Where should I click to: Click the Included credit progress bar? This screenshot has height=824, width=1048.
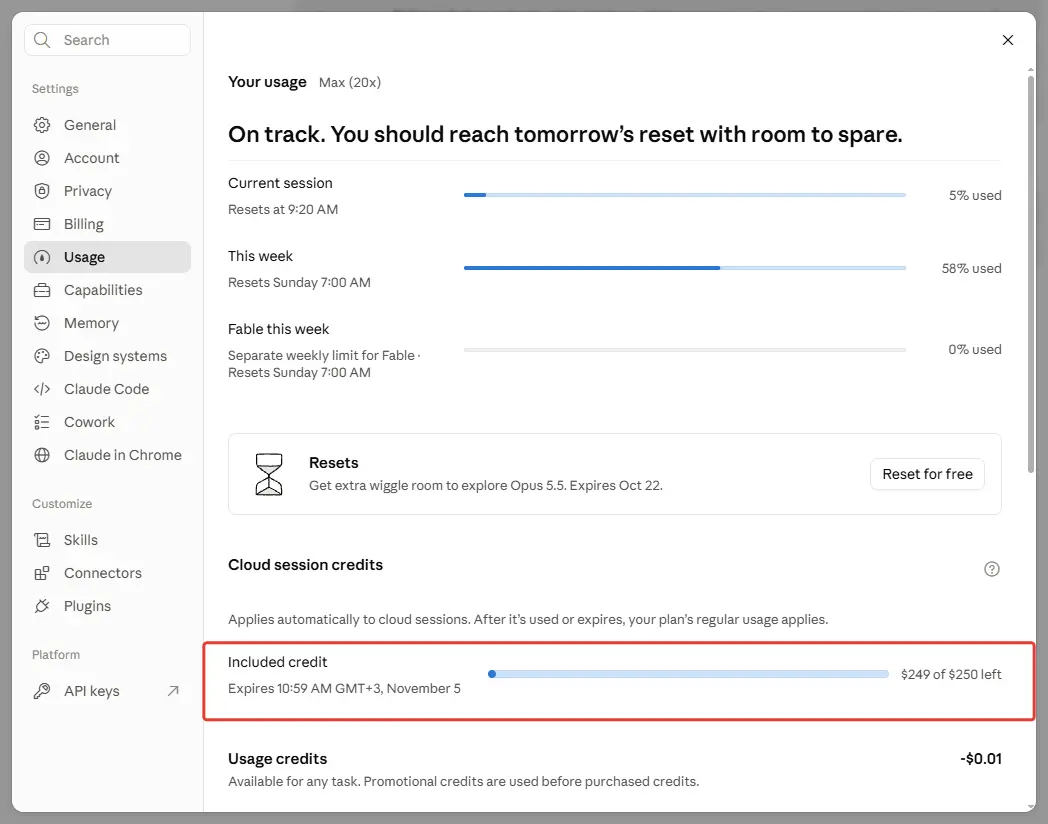click(688, 674)
